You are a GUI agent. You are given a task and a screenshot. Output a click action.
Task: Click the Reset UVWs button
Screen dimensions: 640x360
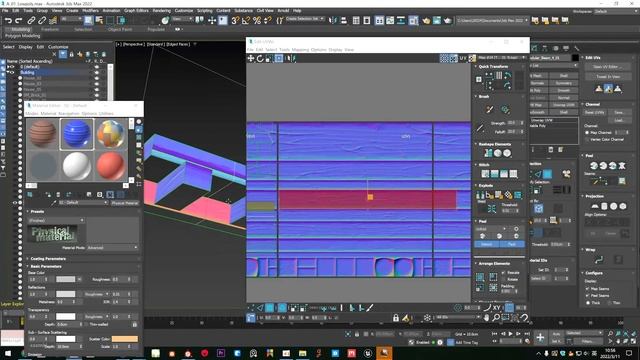(x=595, y=112)
